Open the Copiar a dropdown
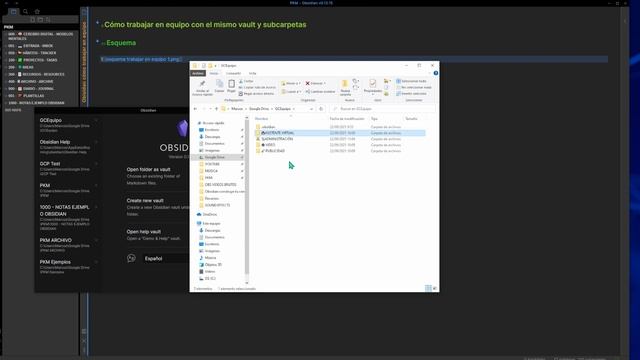 291,91
